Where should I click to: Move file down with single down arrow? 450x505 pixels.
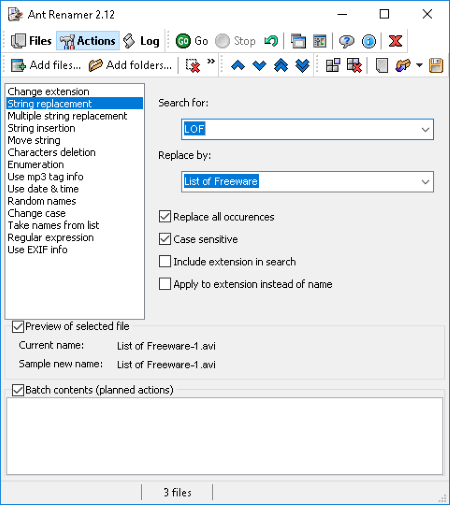(259, 65)
